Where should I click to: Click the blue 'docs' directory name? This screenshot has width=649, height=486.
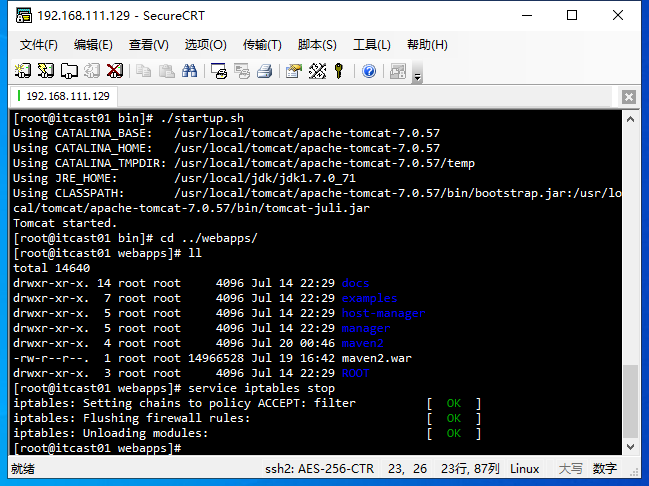click(x=355, y=283)
